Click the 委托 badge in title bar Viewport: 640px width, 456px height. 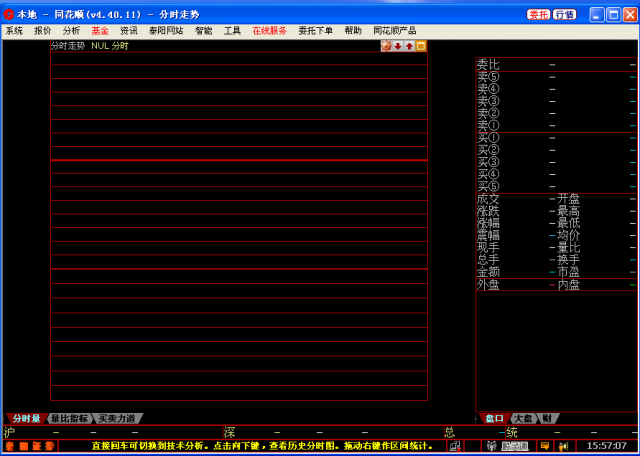(539, 15)
